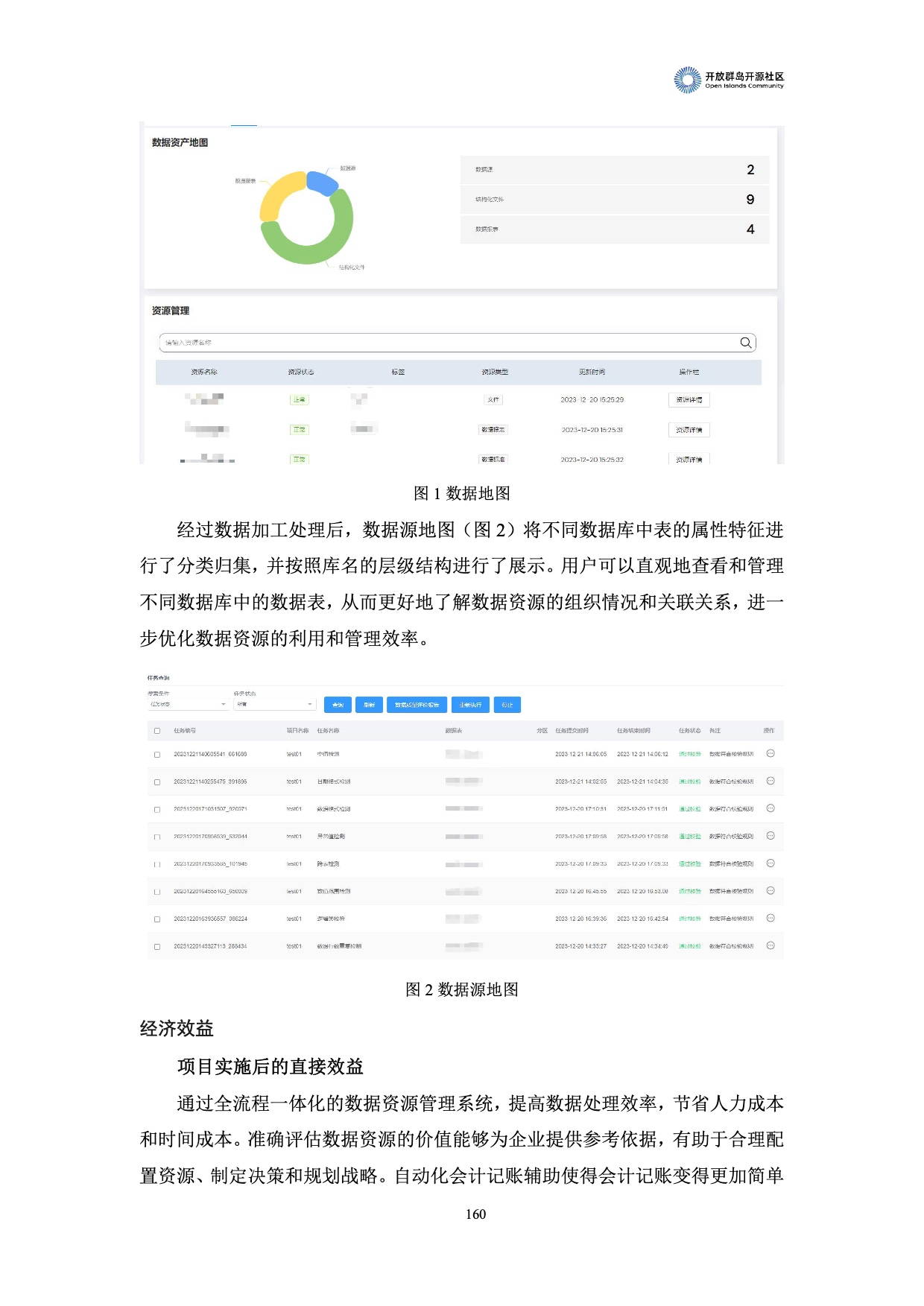The width and height of the screenshot is (924, 1306).
Task: Open the more-actions icon for 日期格式检测 task
Action: point(770,782)
